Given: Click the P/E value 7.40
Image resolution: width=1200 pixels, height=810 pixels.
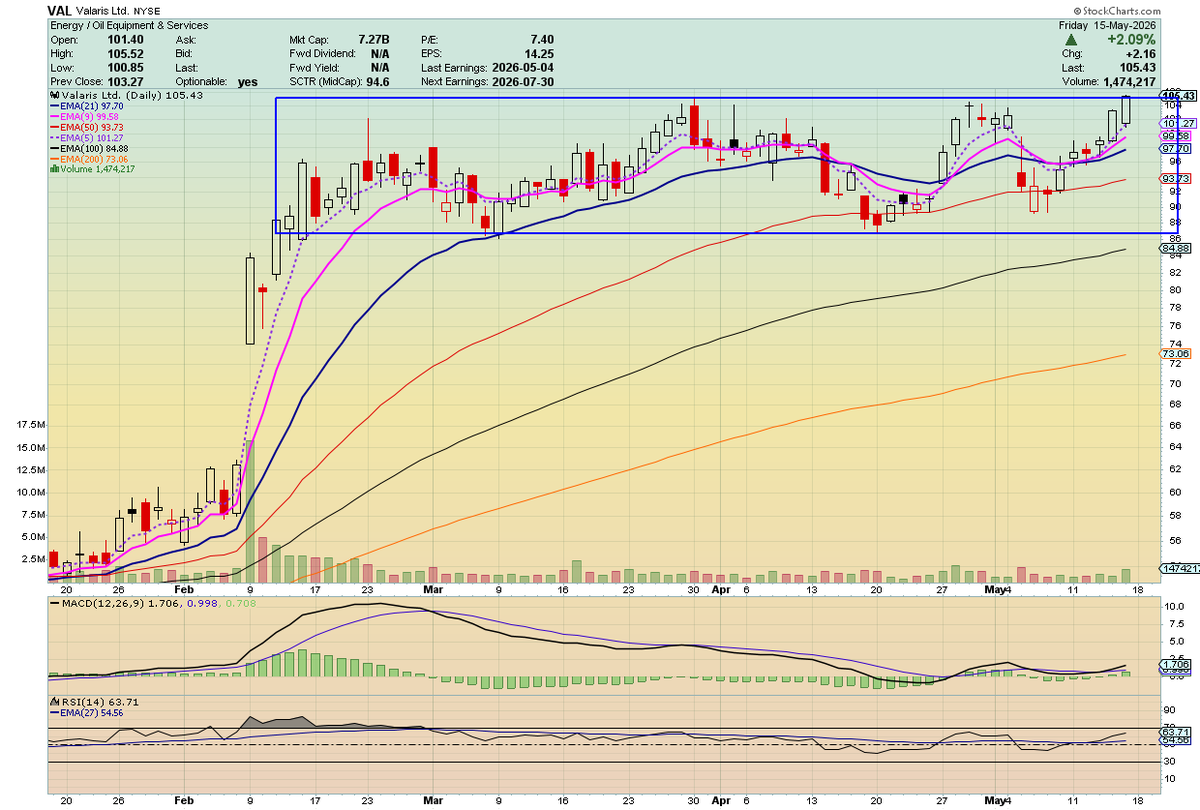Looking at the screenshot, I should pyautogui.click(x=540, y=39).
